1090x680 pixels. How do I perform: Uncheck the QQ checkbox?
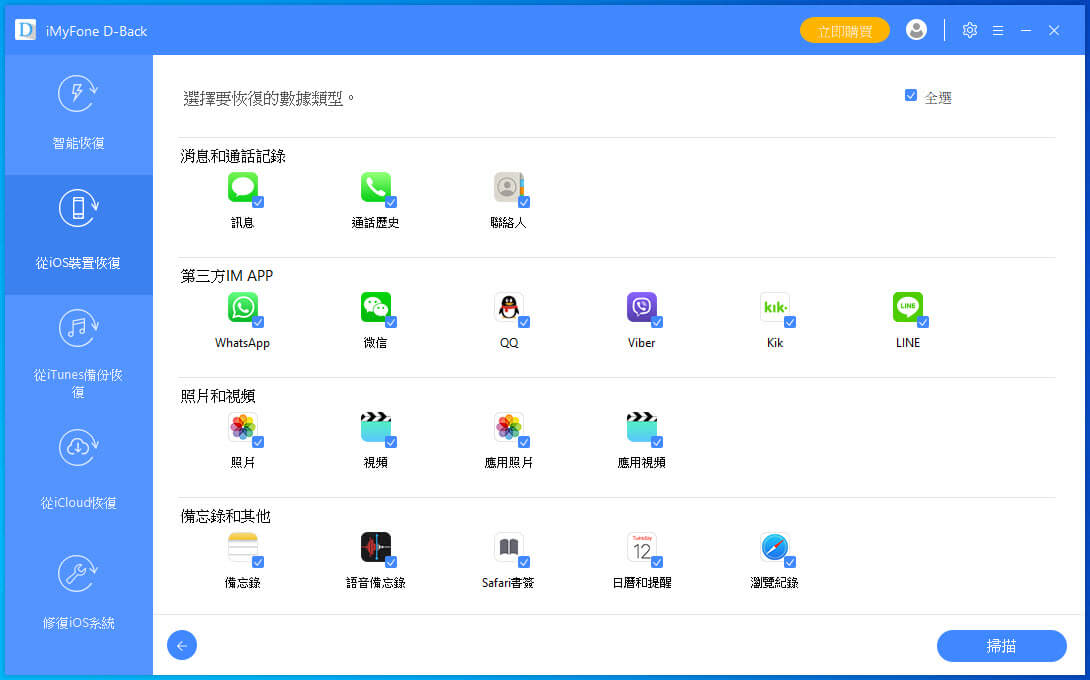click(x=524, y=322)
